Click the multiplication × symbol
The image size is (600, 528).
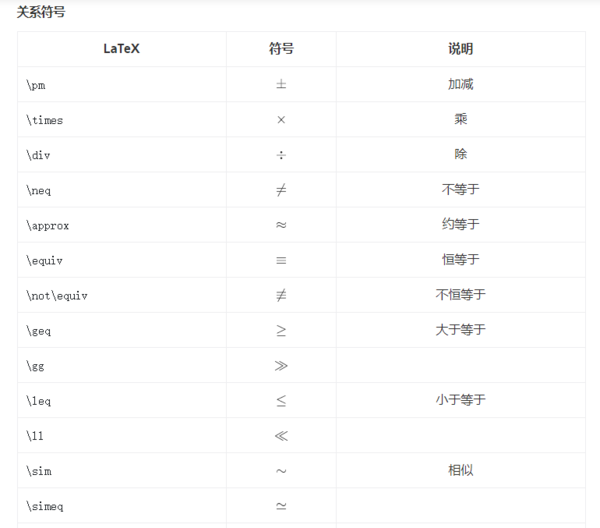281,120
